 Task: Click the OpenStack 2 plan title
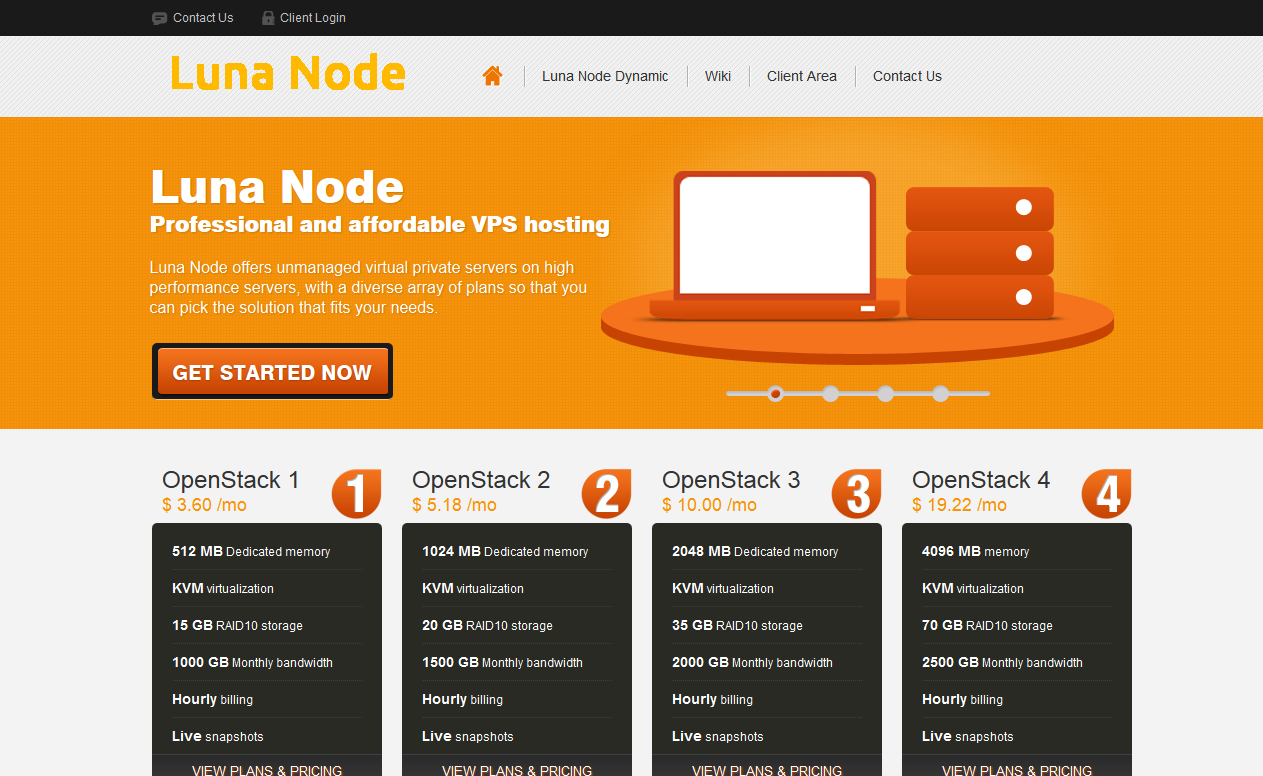point(481,480)
